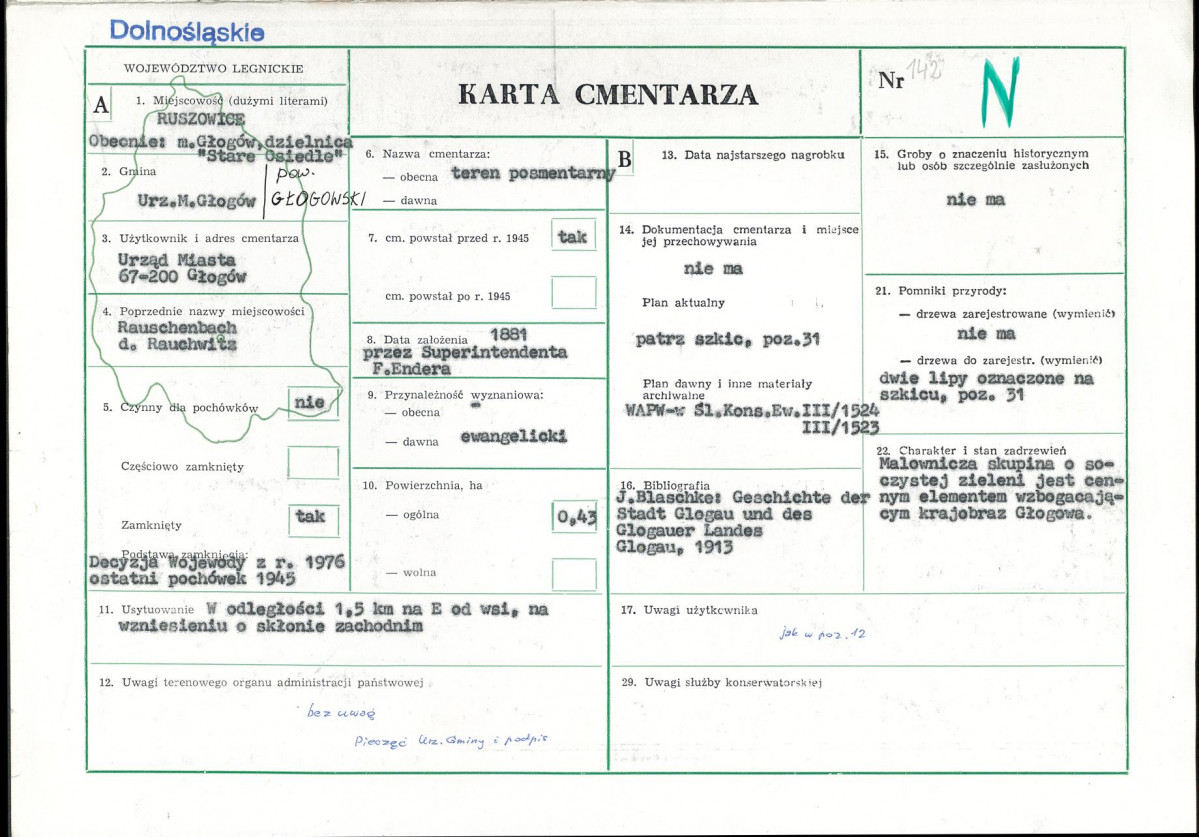This screenshot has width=1199, height=837.
Task: Click 'Obecnie: m.Głogów, dzielnica' typed line
Action: (220, 141)
